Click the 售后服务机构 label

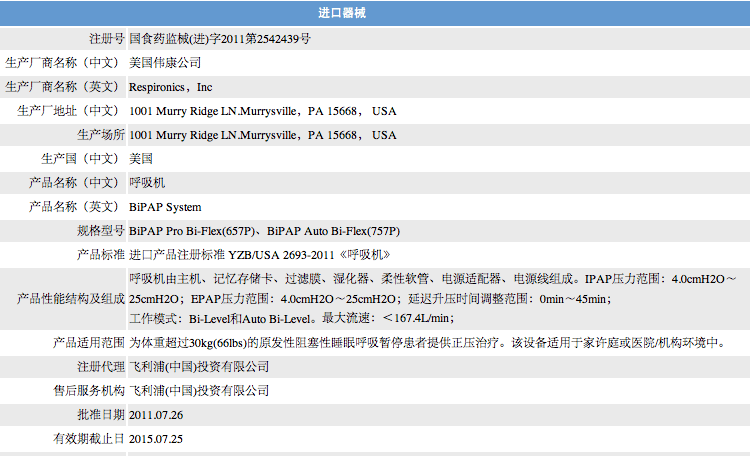[89, 390]
